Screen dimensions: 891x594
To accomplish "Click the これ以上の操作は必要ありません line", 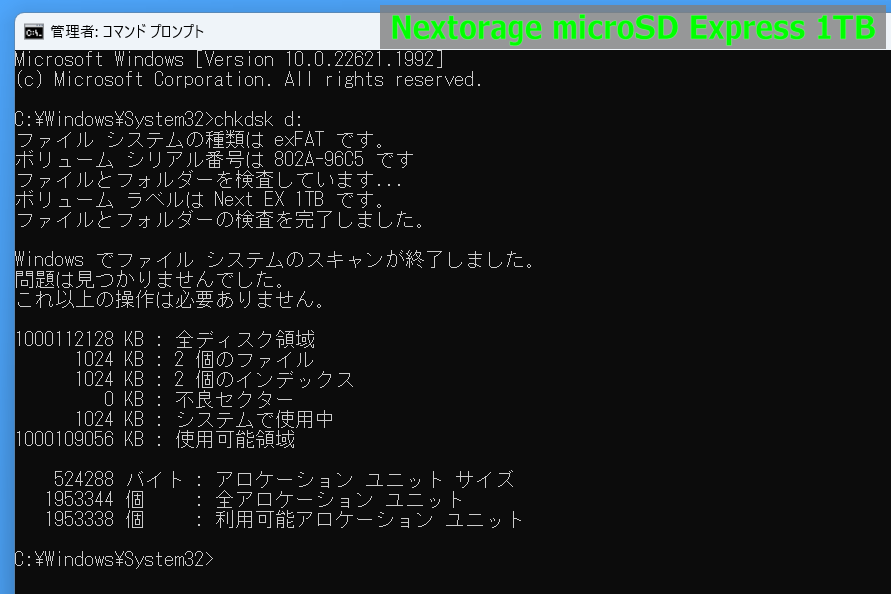I will [x=170, y=300].
